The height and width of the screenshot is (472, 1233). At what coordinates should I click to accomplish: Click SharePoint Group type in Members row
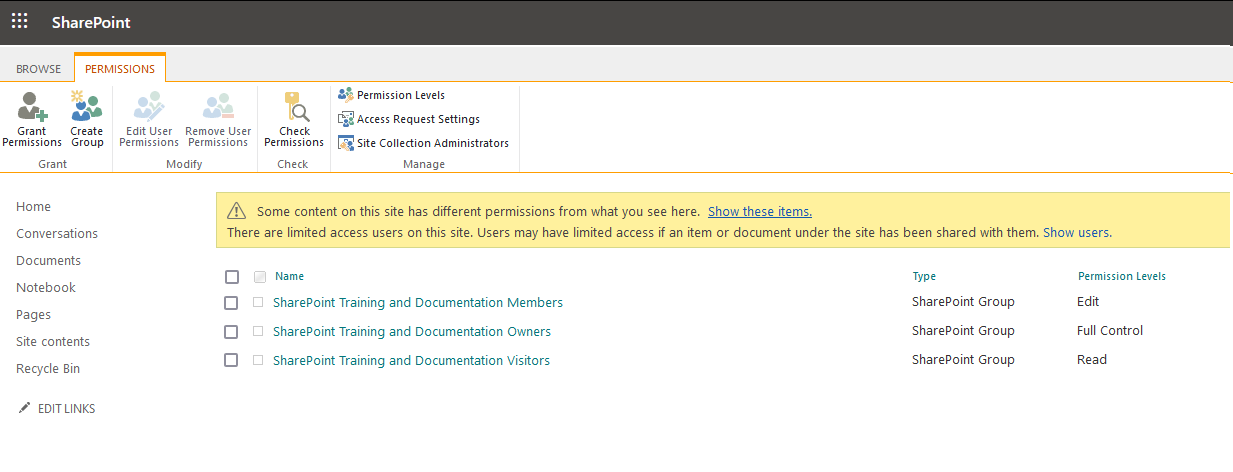pos(963,301)
